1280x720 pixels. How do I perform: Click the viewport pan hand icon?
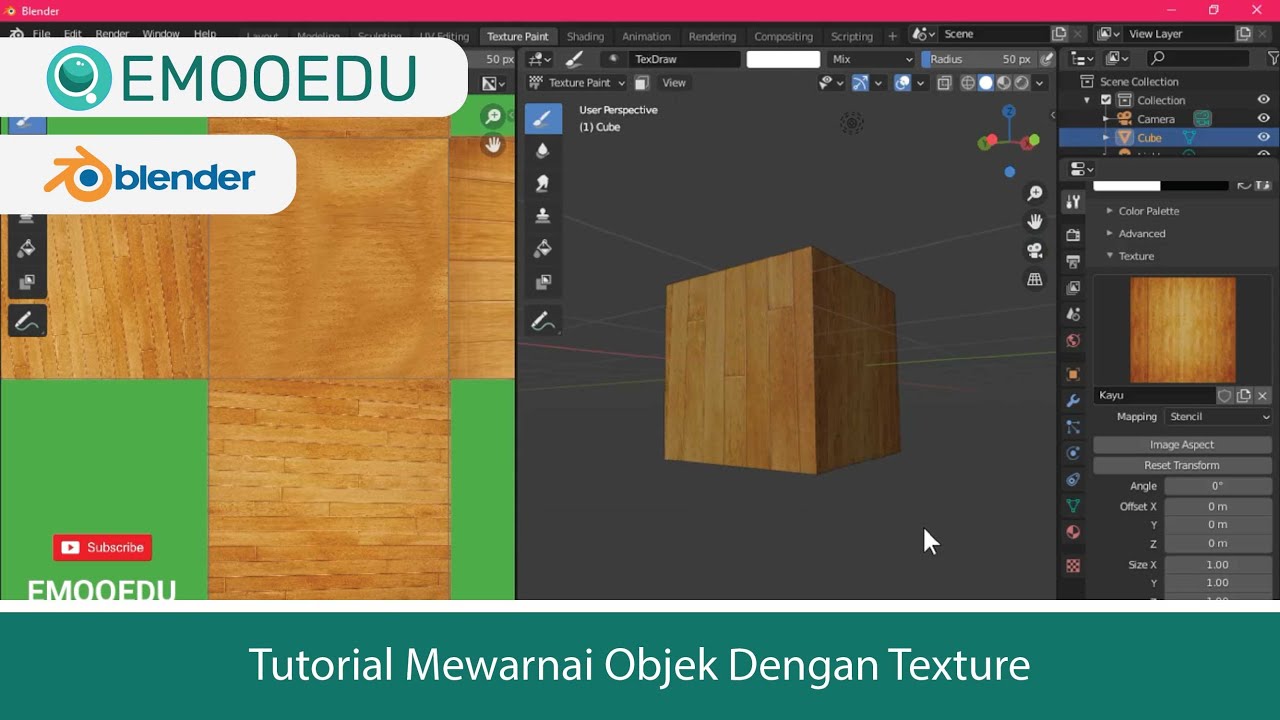[x=1035, y=222]
